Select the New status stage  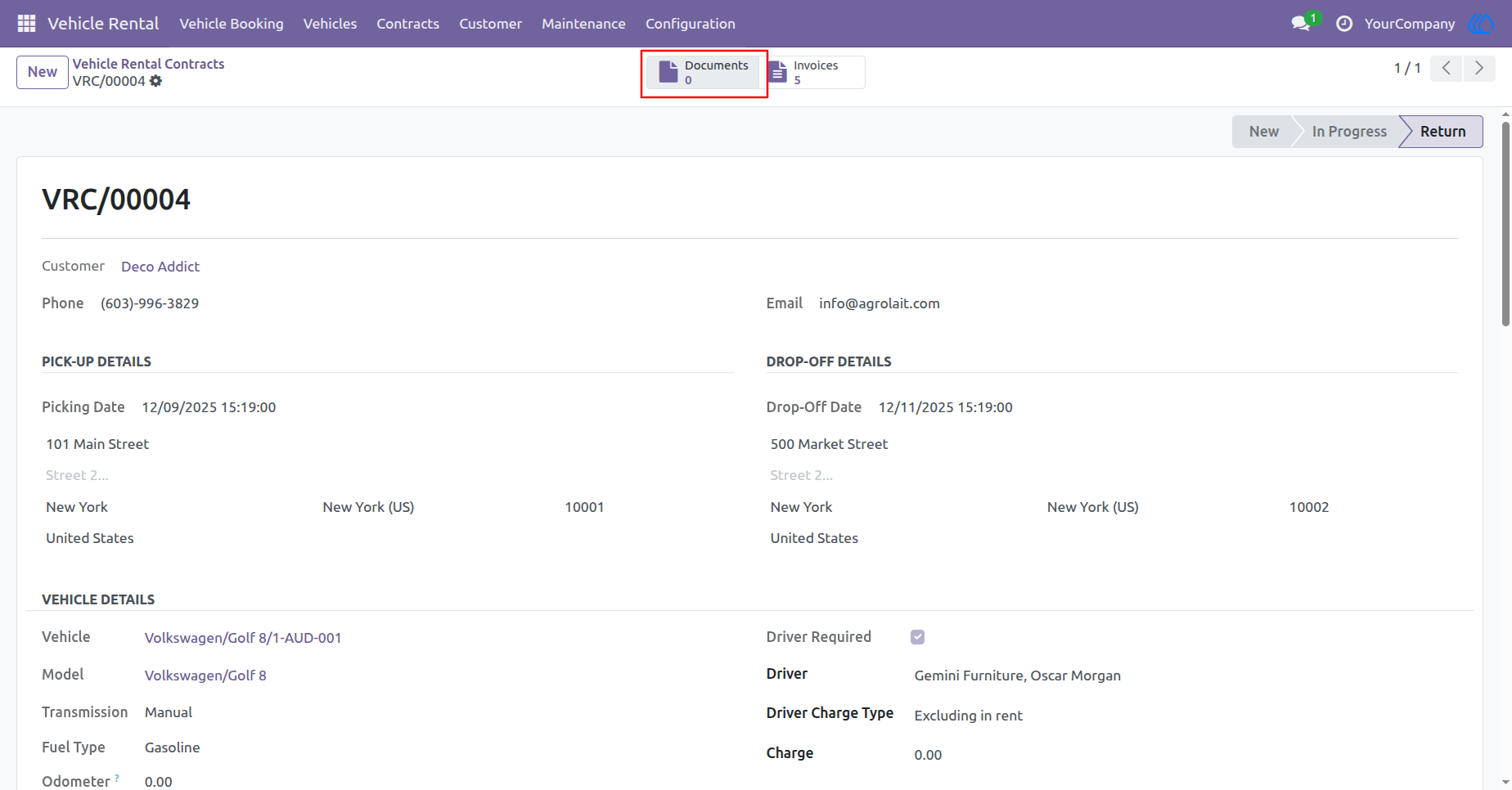pyautogui.click(x=1263, y=132)
